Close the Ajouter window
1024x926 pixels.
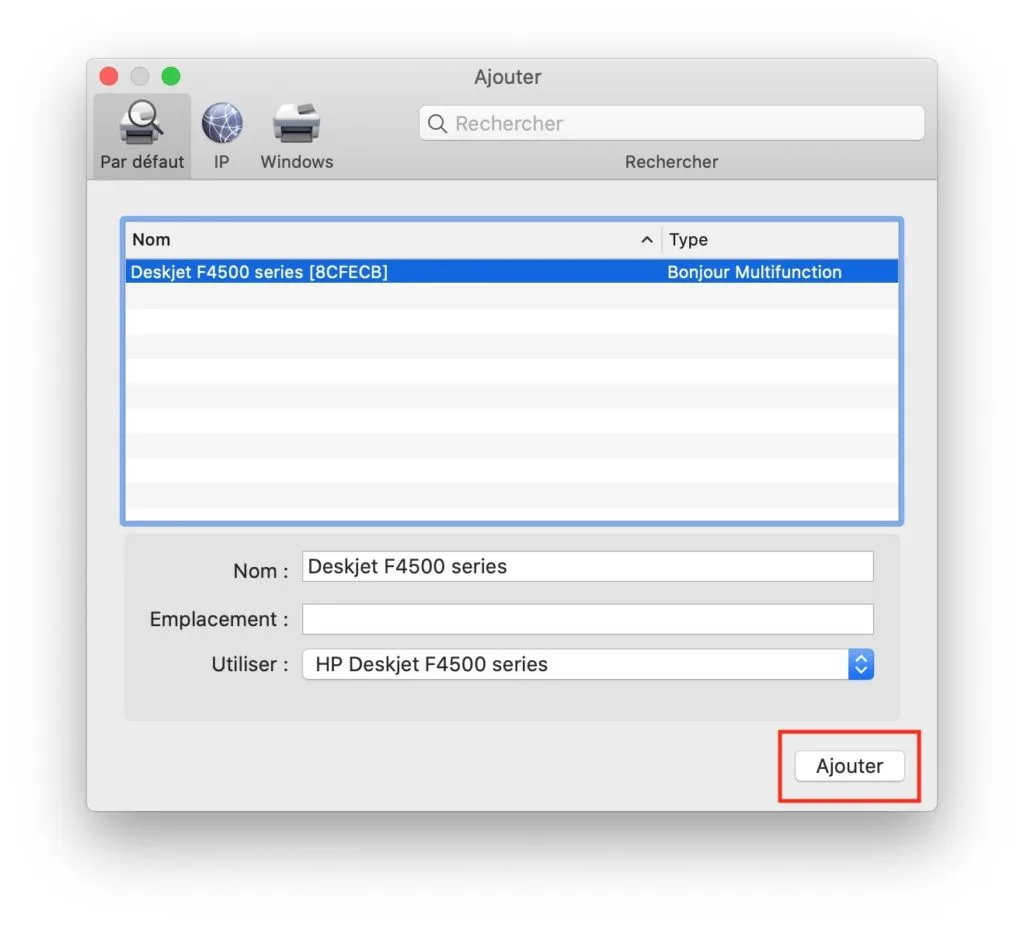(109, 76)
